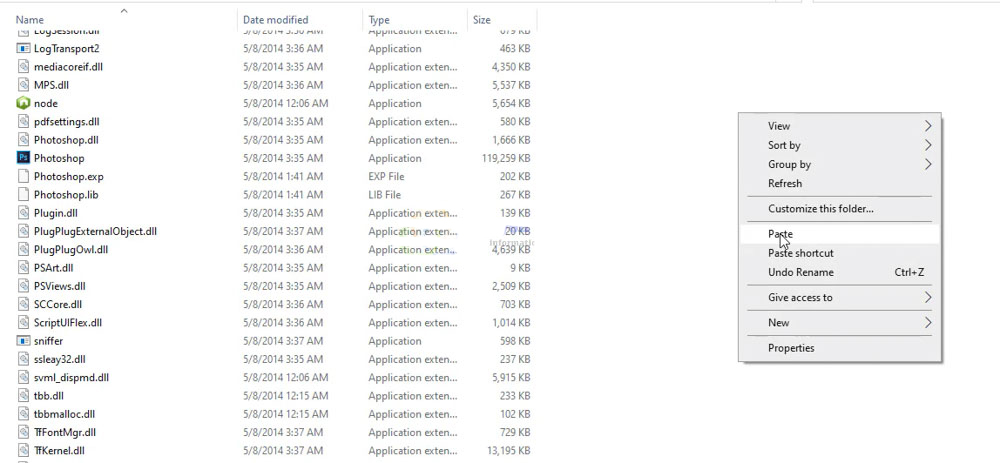Click the node application green icon
1000x463 pixels.
[23, 103]
